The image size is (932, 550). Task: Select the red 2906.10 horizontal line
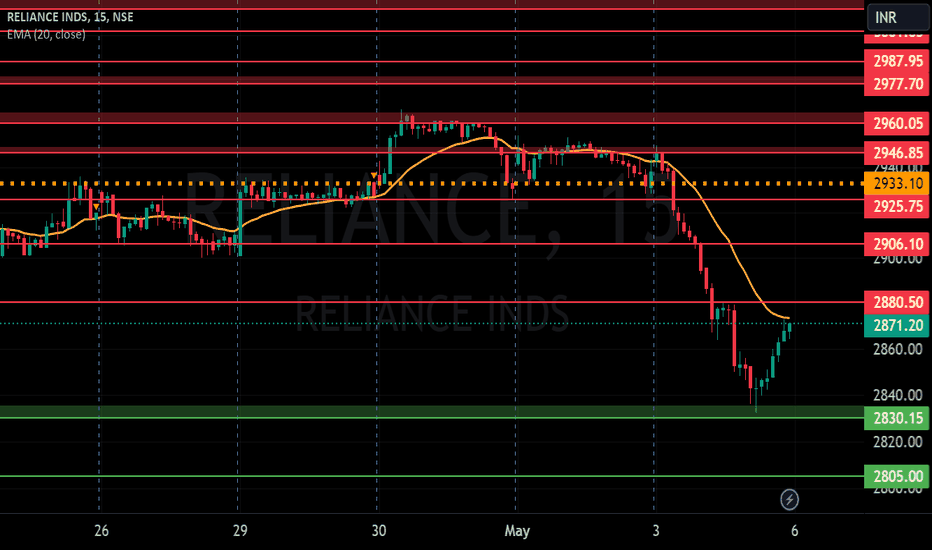(432, 244)
